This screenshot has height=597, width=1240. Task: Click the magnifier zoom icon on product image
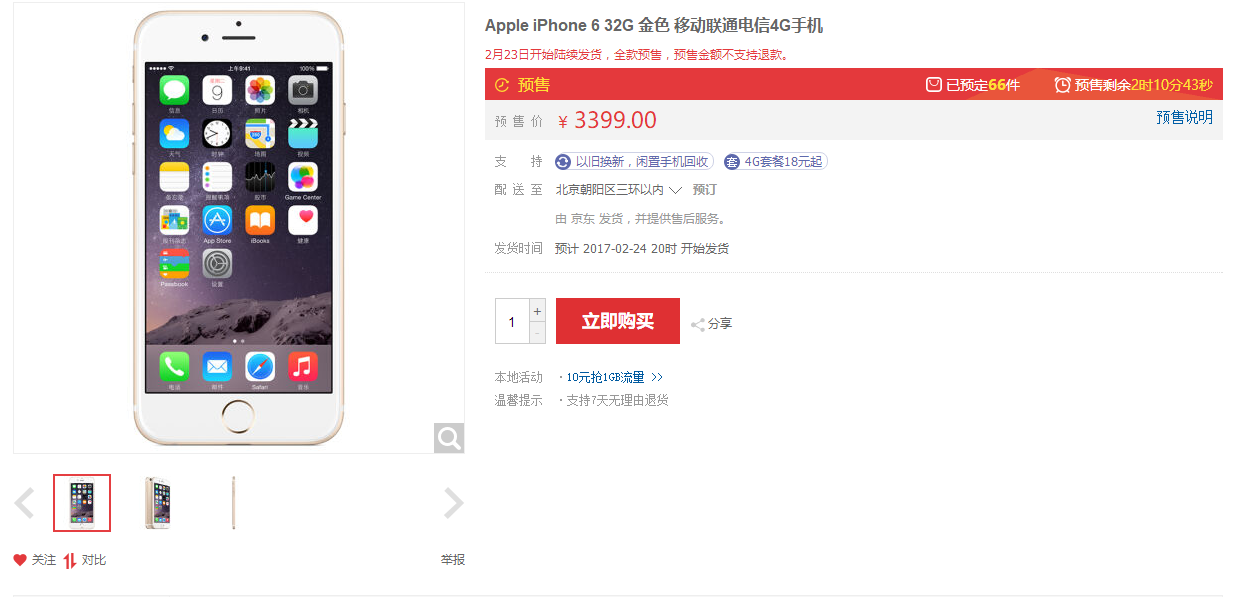coord(449,438)
